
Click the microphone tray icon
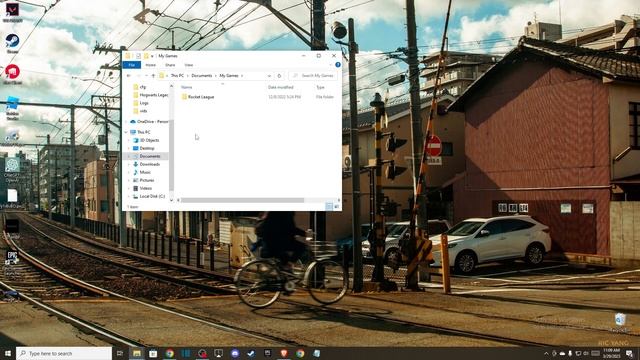click(x=570, y=353)
